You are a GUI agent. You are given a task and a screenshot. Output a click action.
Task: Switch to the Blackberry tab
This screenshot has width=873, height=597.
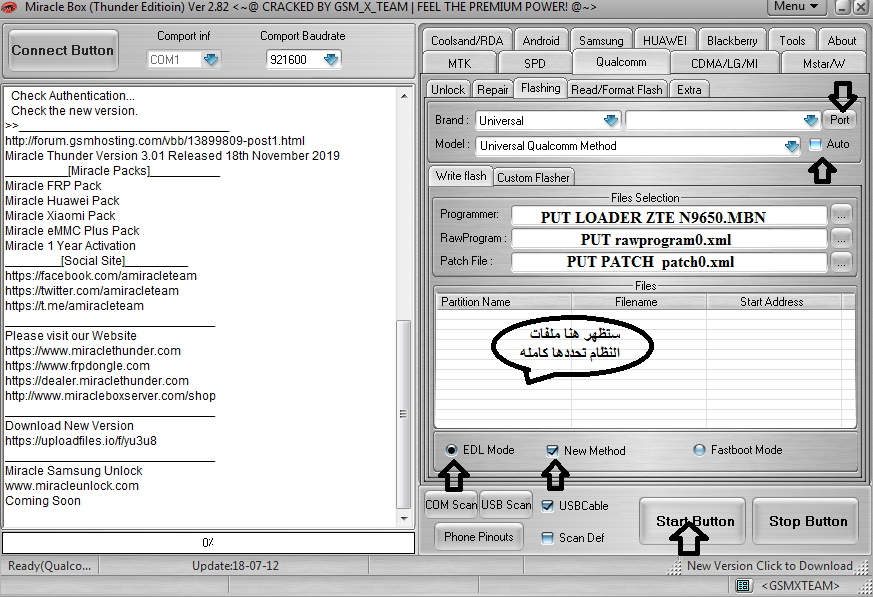(732, 41)
